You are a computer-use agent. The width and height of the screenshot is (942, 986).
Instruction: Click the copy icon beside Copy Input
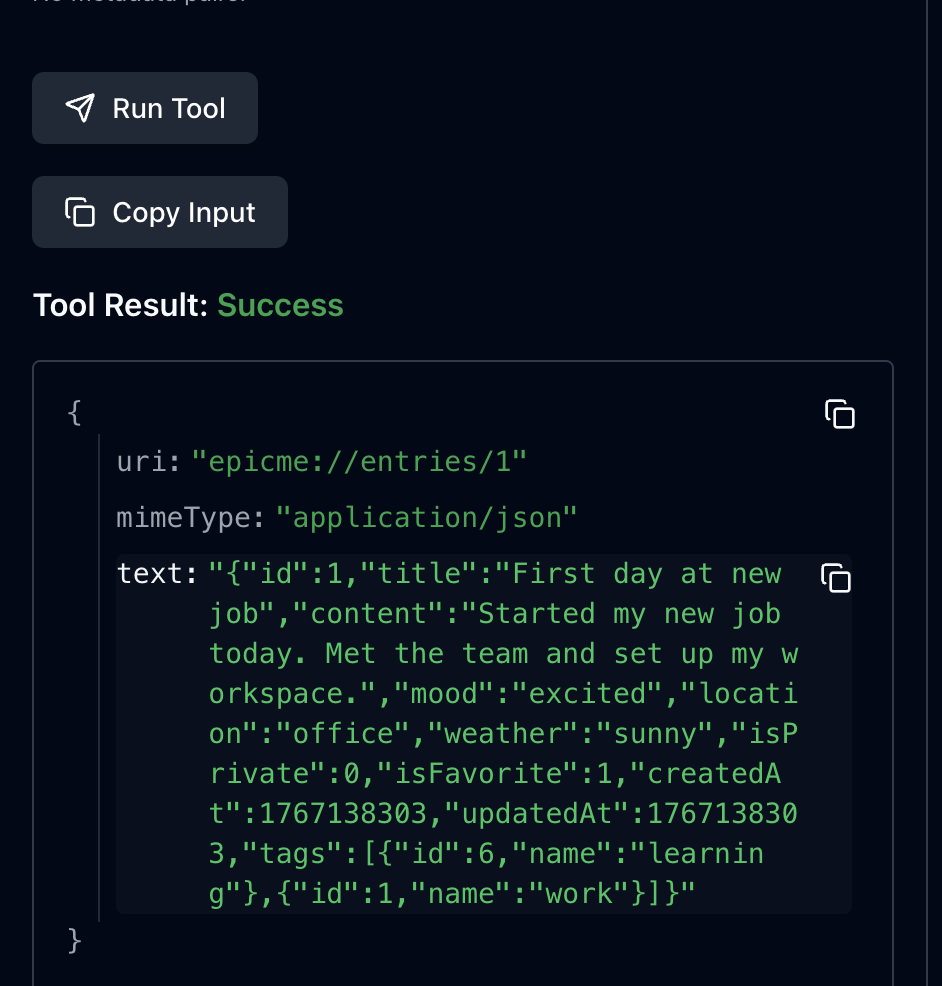click(x=80, y=212)
